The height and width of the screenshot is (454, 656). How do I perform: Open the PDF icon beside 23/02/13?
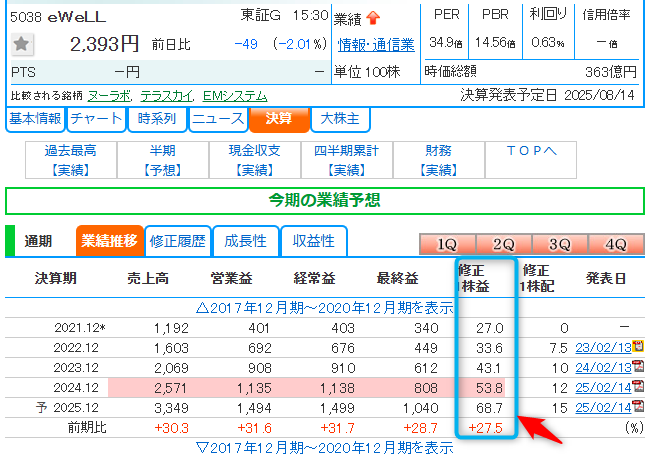pyautogui.click(x=638, y=346)
